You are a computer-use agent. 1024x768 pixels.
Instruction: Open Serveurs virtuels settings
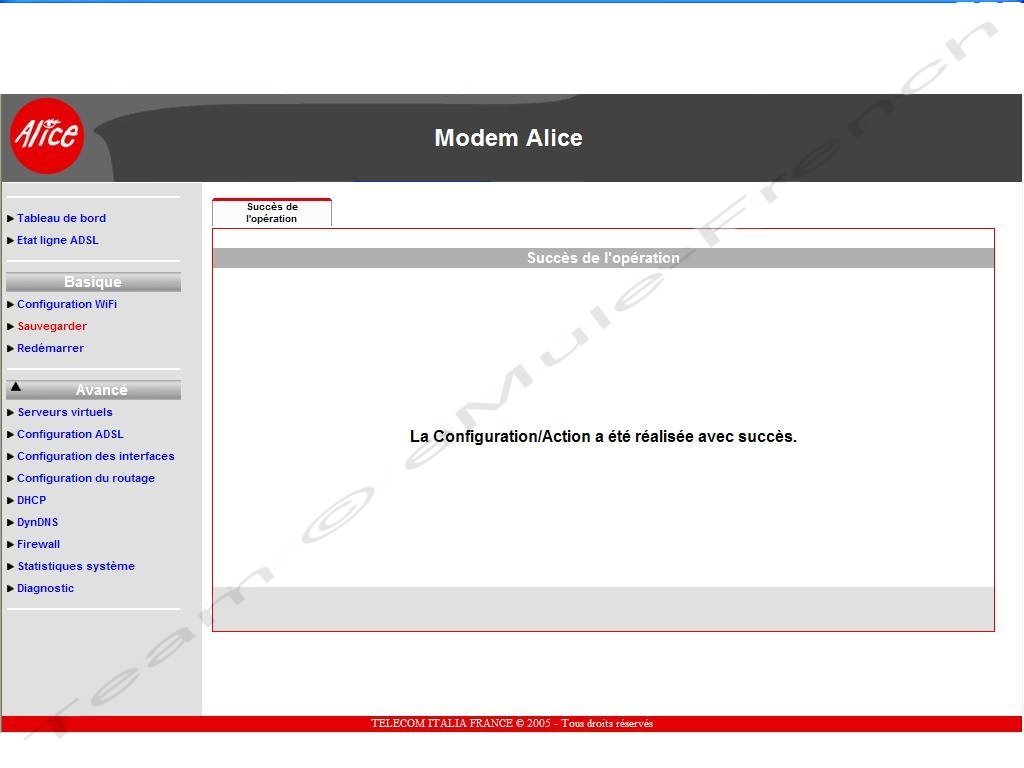65,413
